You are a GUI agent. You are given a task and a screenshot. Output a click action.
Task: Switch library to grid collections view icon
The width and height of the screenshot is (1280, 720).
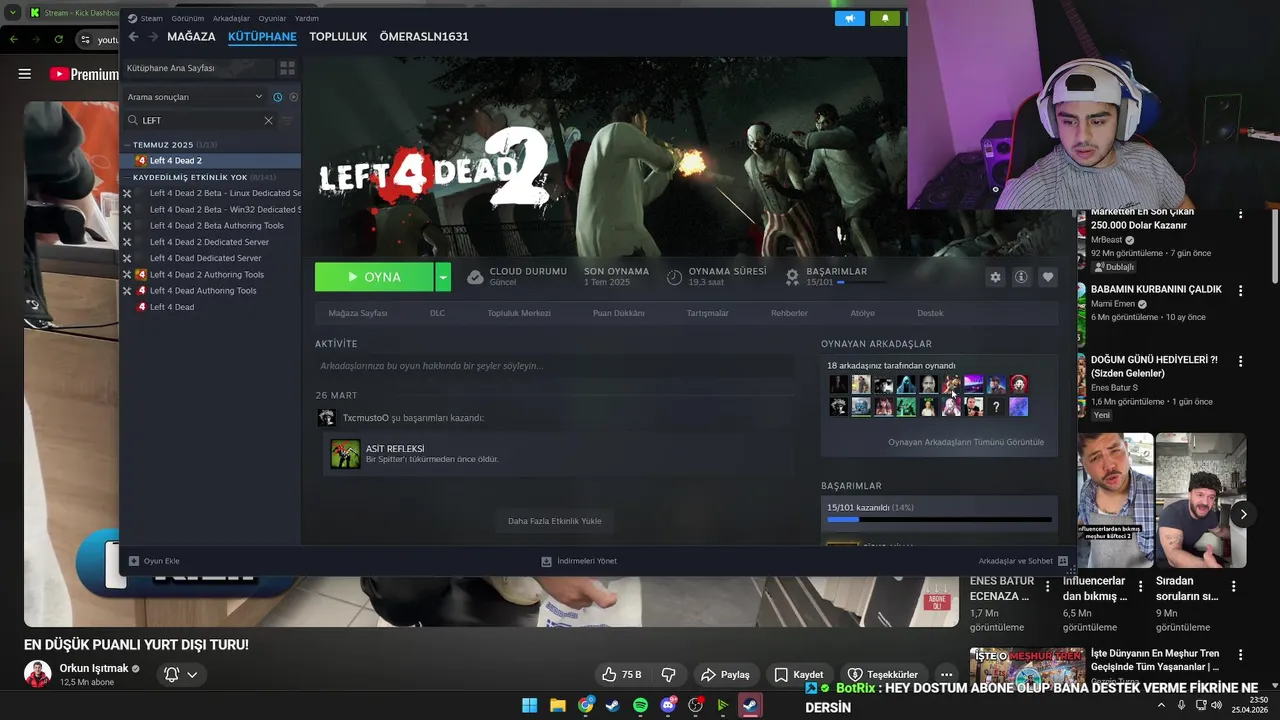pos(287,68)
